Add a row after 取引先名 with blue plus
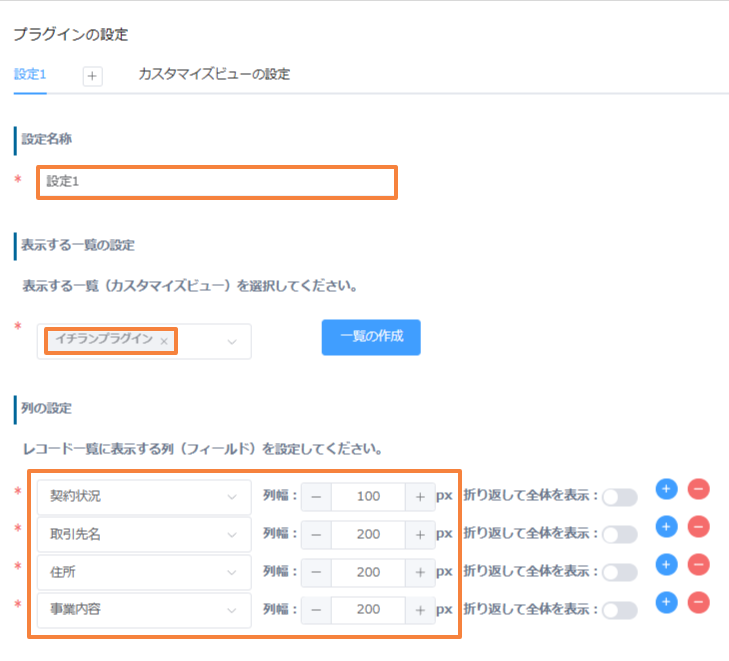 coord(666,527)
